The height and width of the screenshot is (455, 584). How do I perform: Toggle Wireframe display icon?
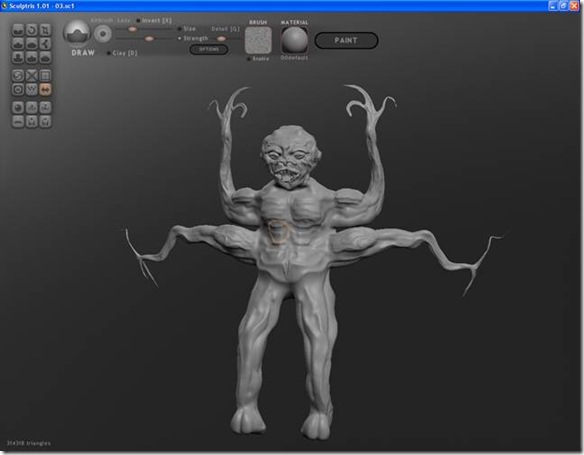pyautogui.click(x=32, y=89)
